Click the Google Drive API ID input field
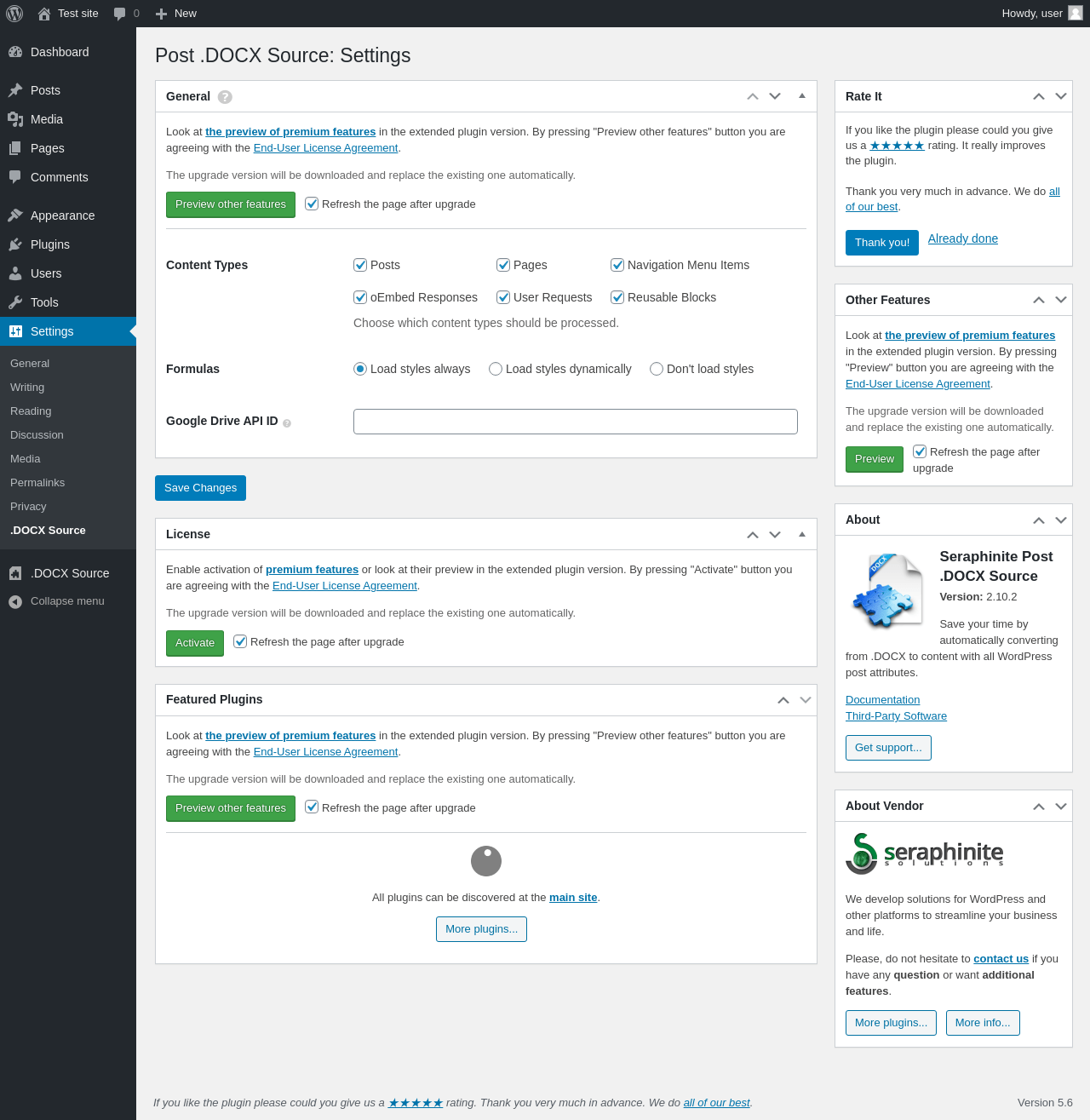 coord(576,422)
